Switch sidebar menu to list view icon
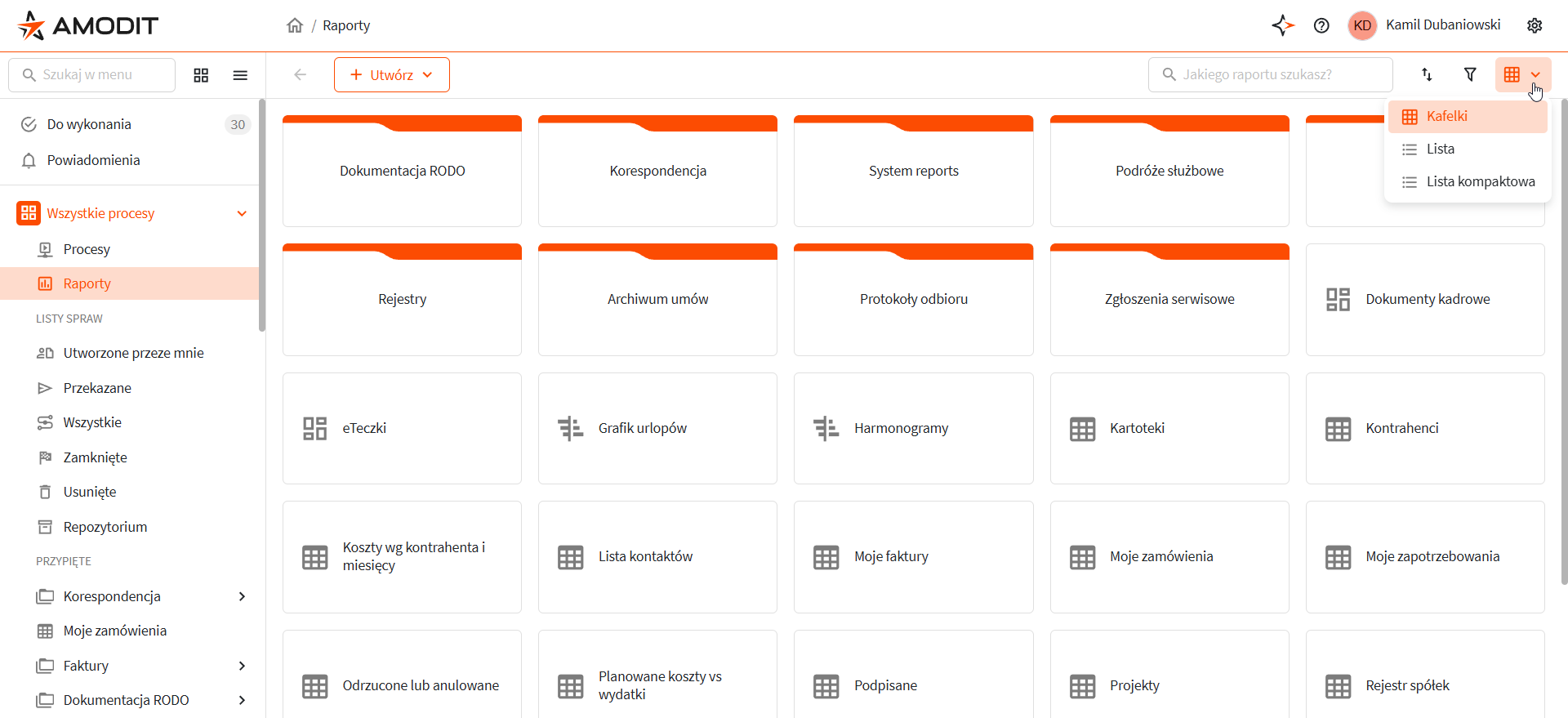 point(240,75)
